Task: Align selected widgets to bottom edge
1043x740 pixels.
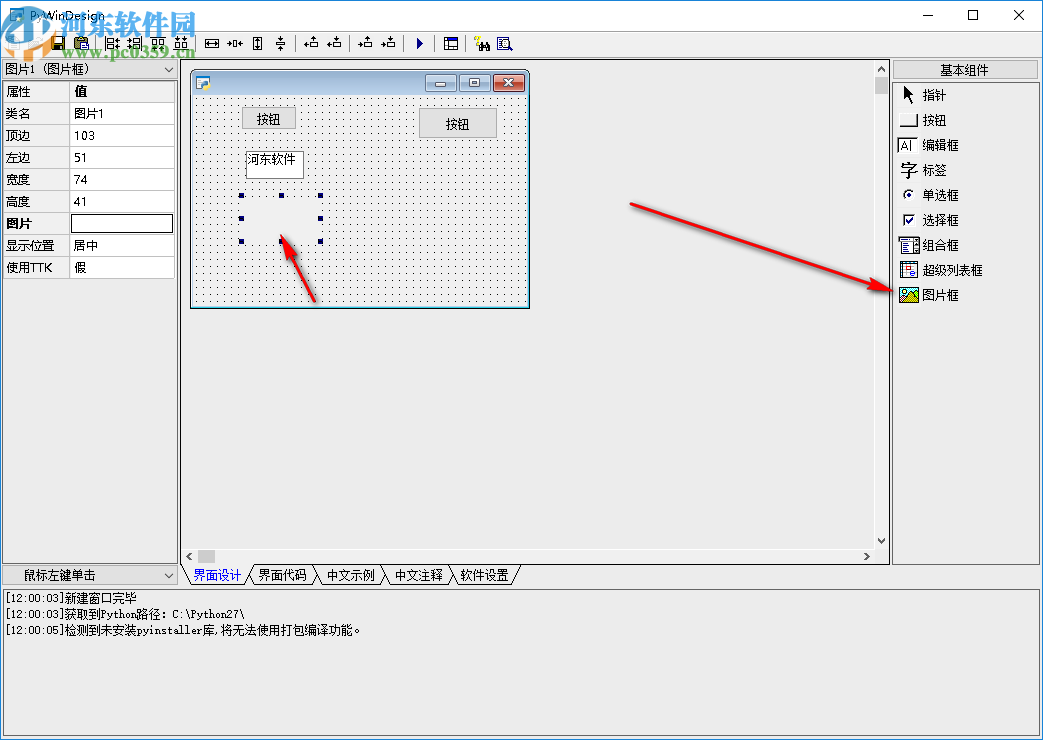Action: pos(181,43)
